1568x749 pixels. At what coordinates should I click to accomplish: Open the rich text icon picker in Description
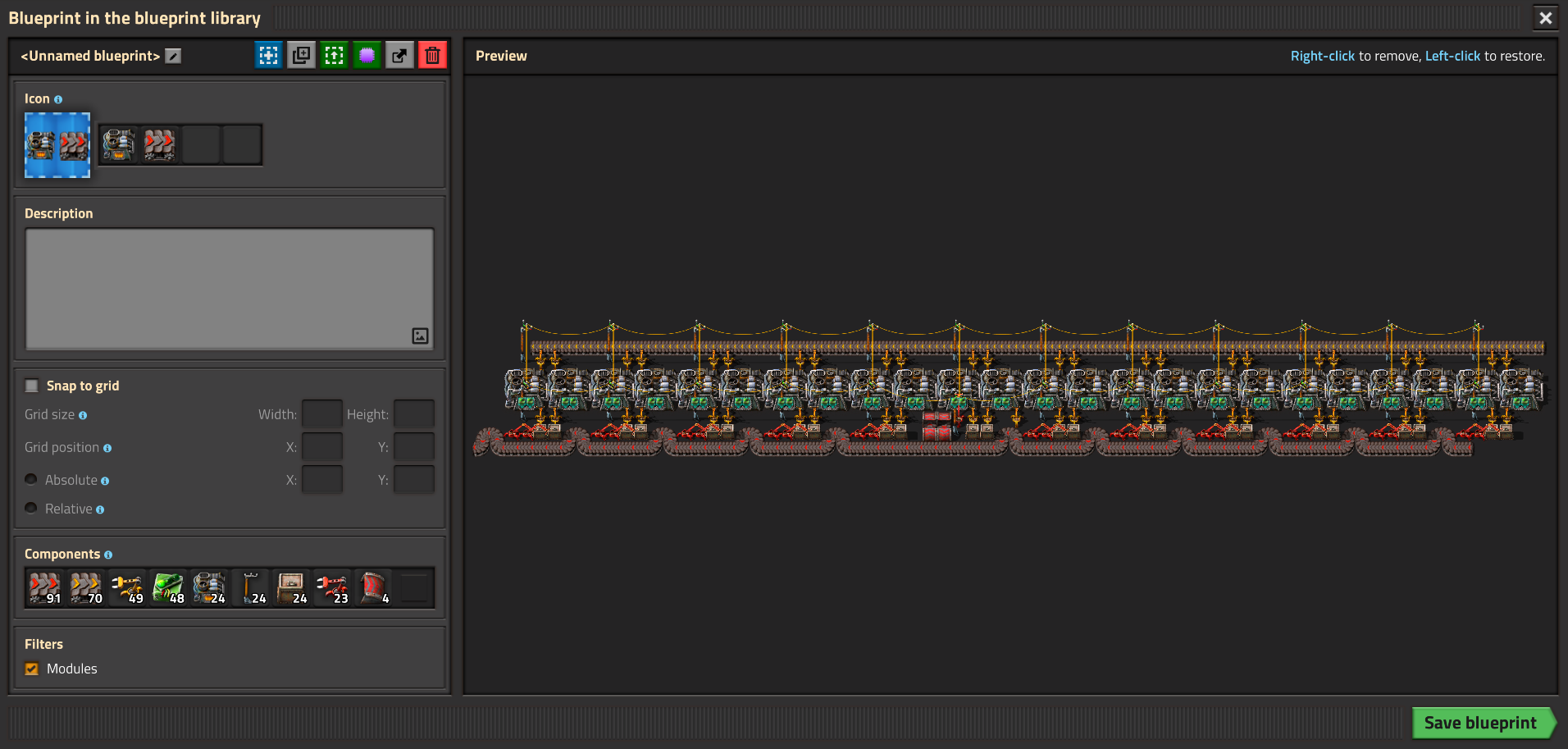pos(420,336)
